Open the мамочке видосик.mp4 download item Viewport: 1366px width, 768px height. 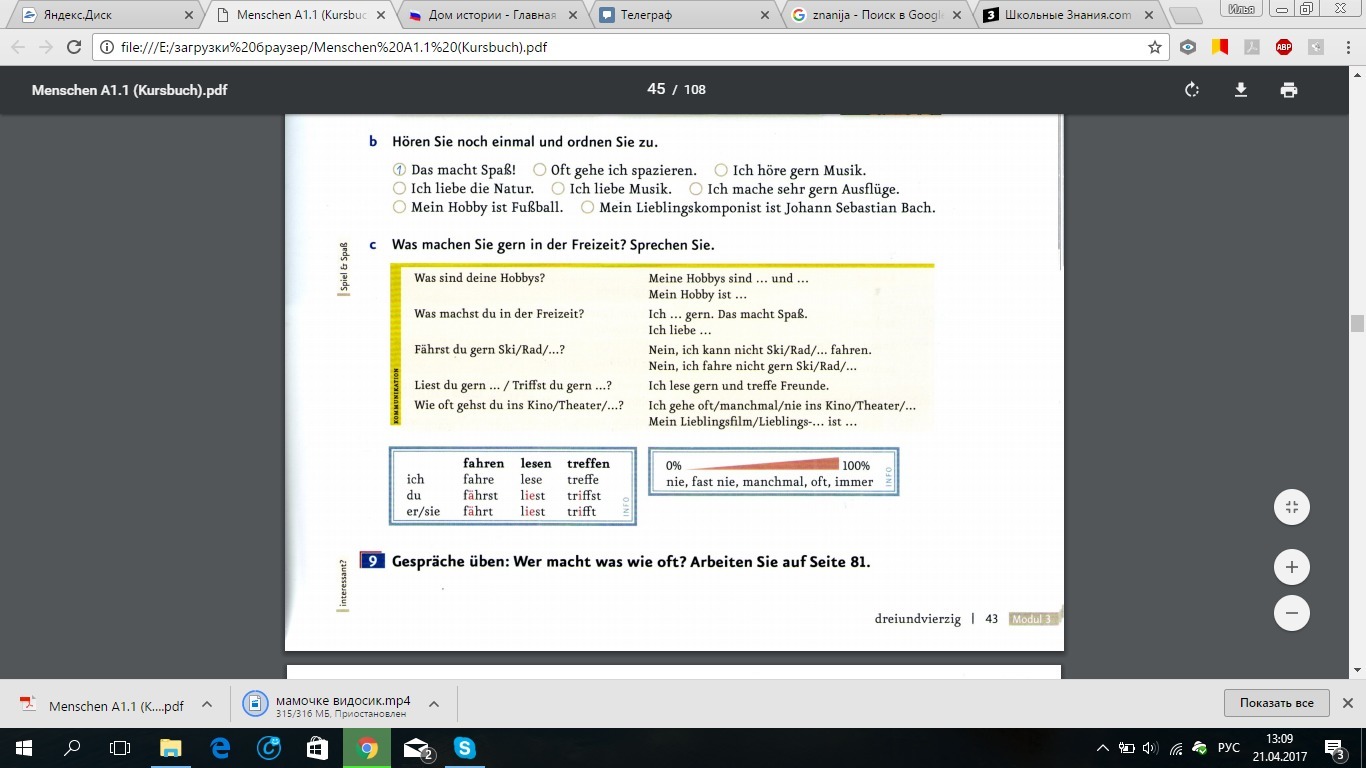pyautogui.click(x=330, y=705)
